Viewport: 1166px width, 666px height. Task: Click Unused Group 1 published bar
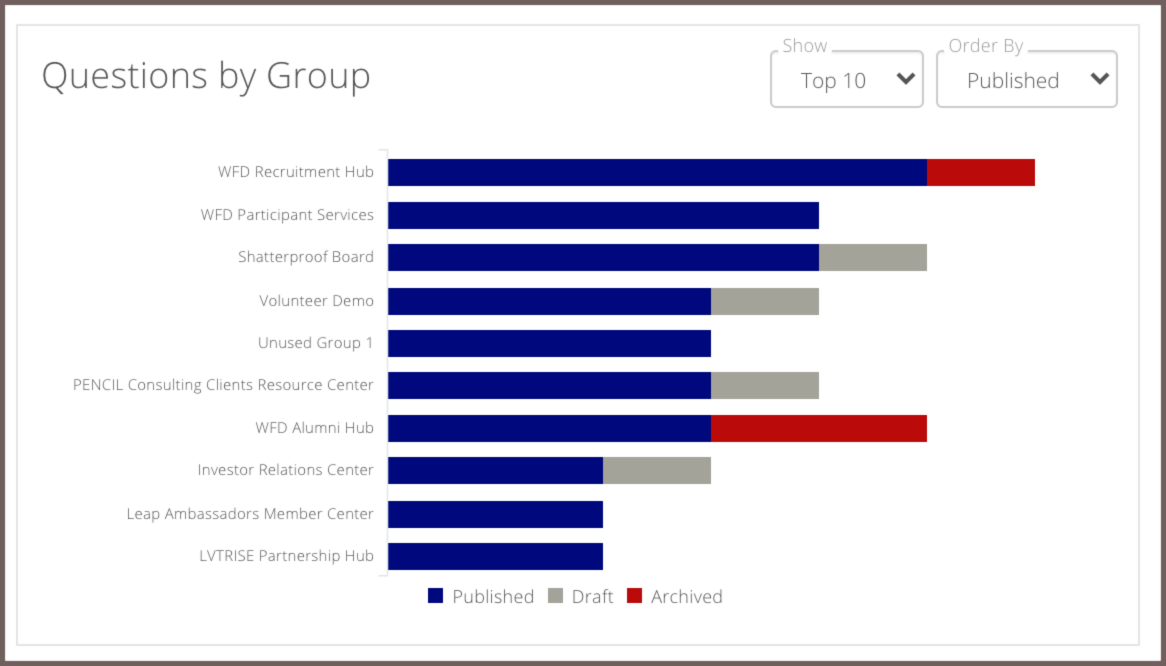point(550,343)
